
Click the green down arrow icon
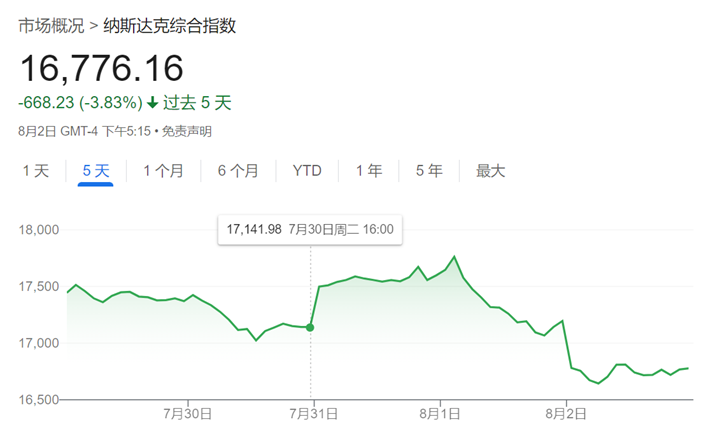[152, 102]
